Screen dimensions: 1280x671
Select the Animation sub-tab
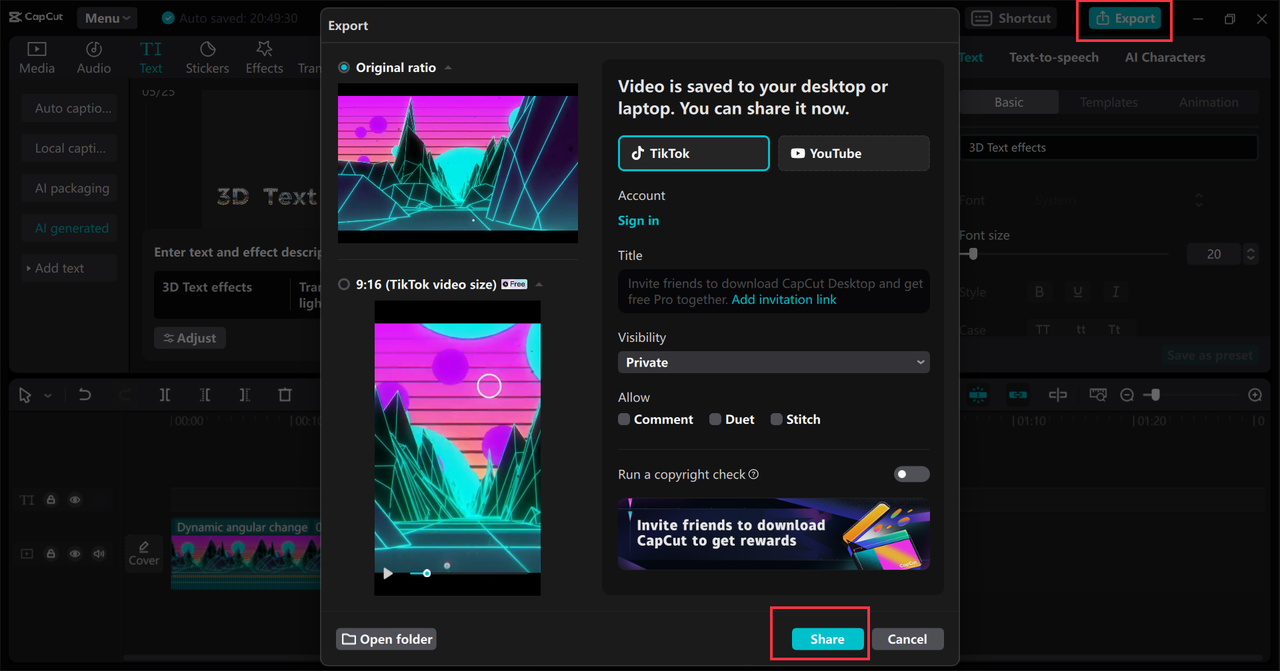point(1208,102)
